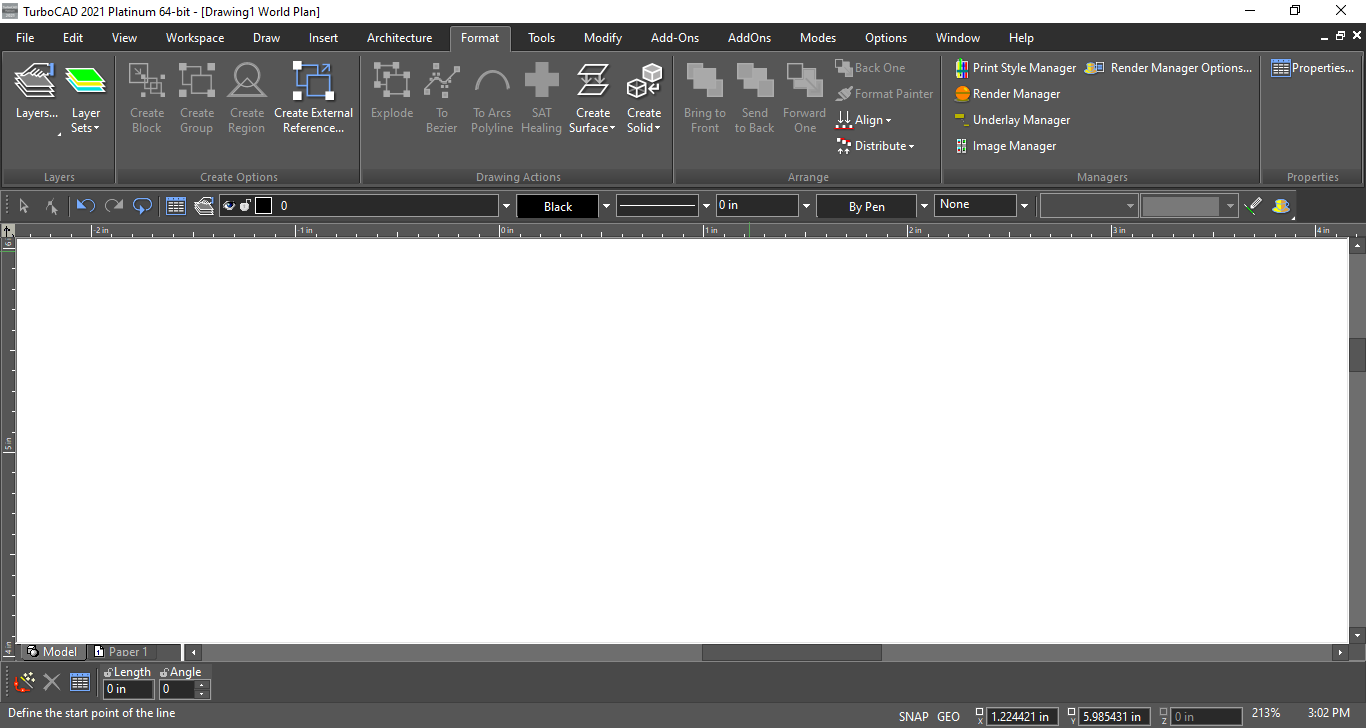Click the SAT Healing icon

pos(542,80)
